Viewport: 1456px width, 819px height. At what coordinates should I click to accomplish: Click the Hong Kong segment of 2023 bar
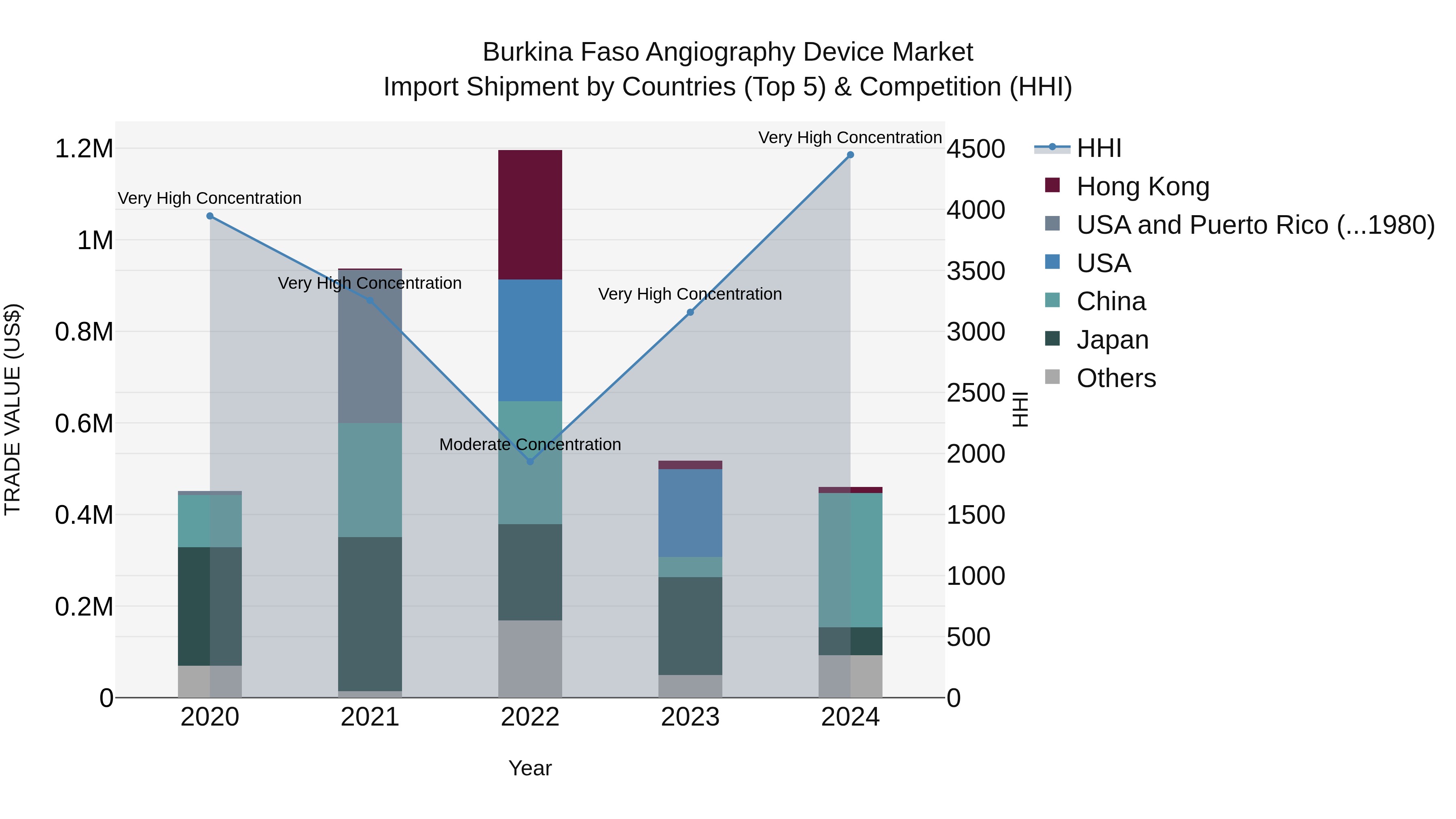(690, 465)
